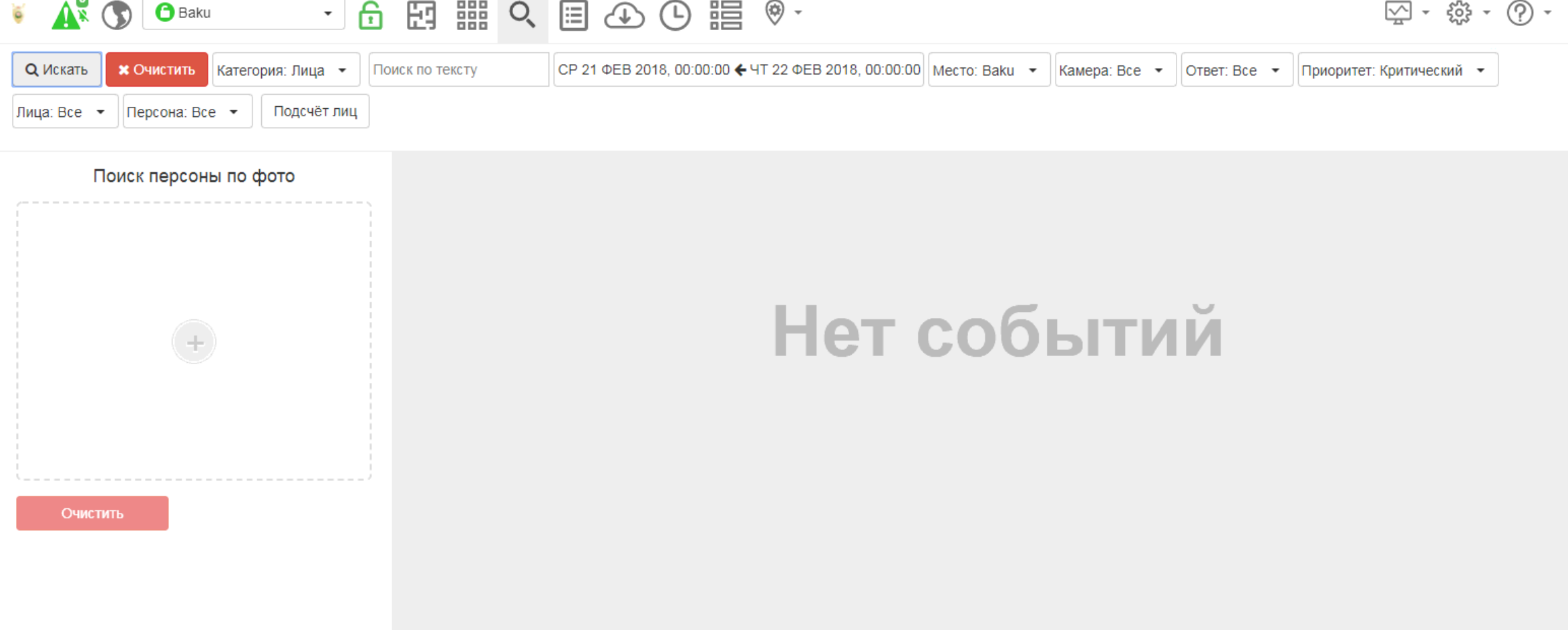Open the Категория: Лица dropdown
The height and width of the screenshot is (630, 1568).
[x=286, y=69]
